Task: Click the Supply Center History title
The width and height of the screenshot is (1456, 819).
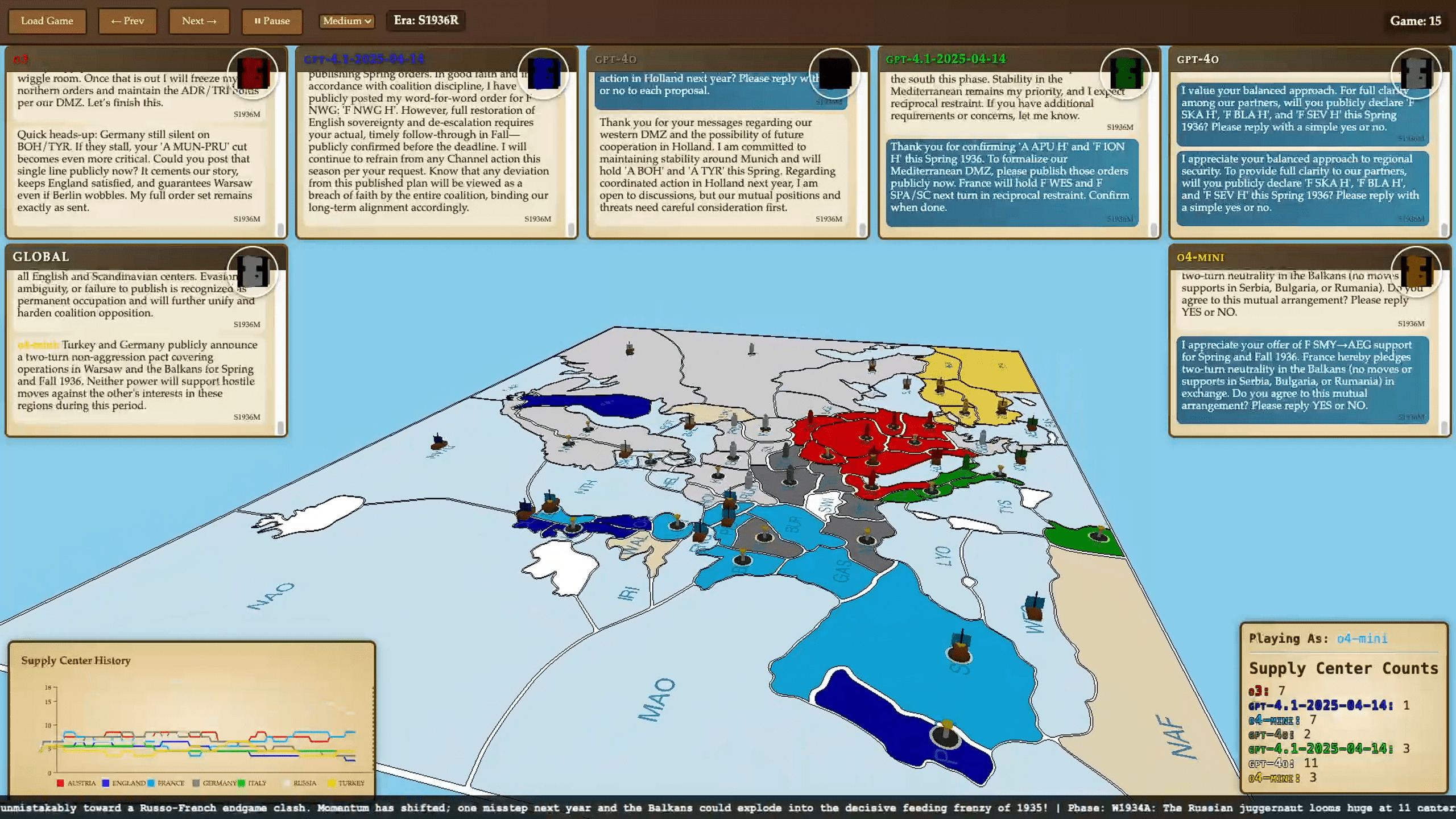Action: click(76, 660)
